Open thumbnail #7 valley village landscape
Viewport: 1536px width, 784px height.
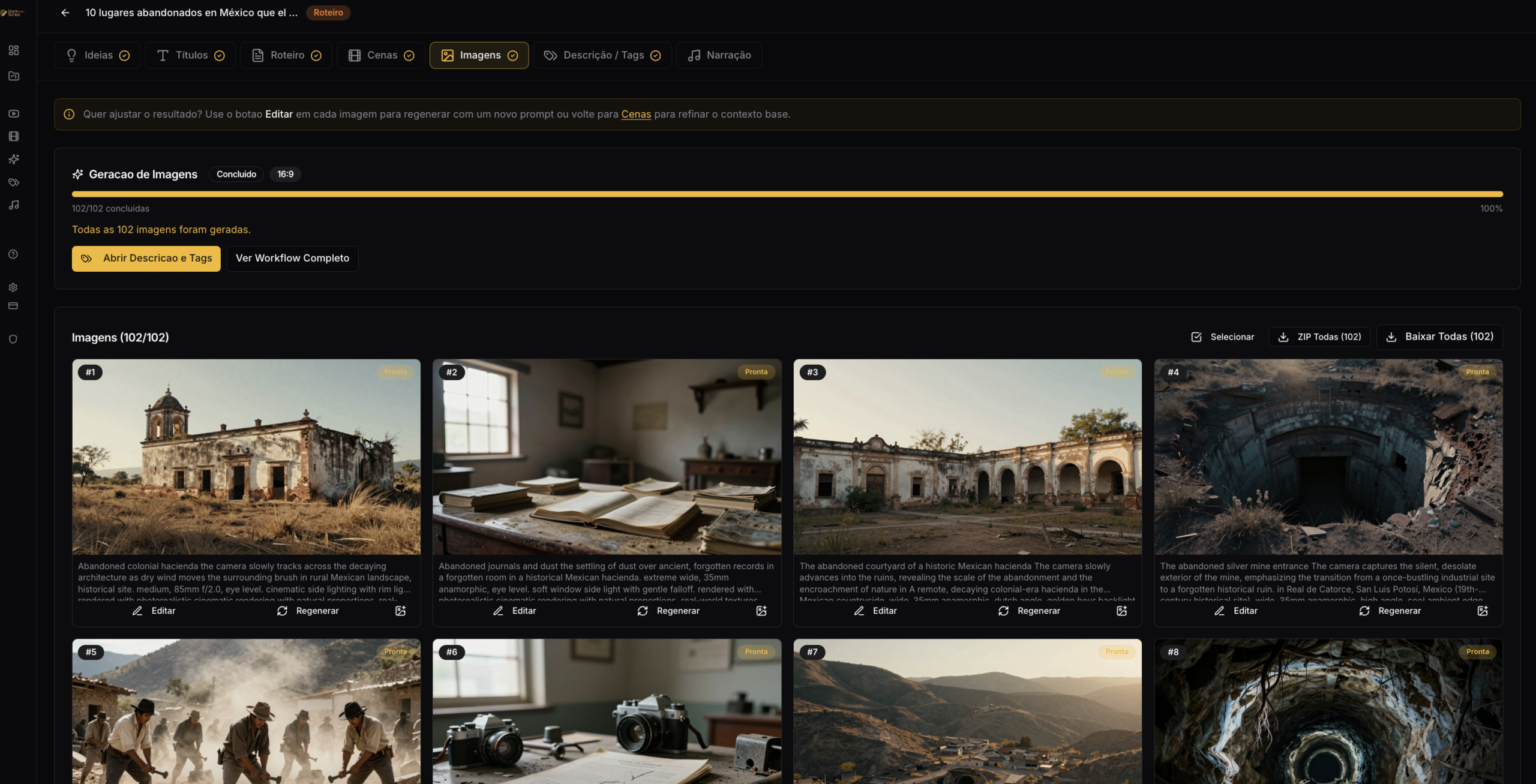click(967, 711)
